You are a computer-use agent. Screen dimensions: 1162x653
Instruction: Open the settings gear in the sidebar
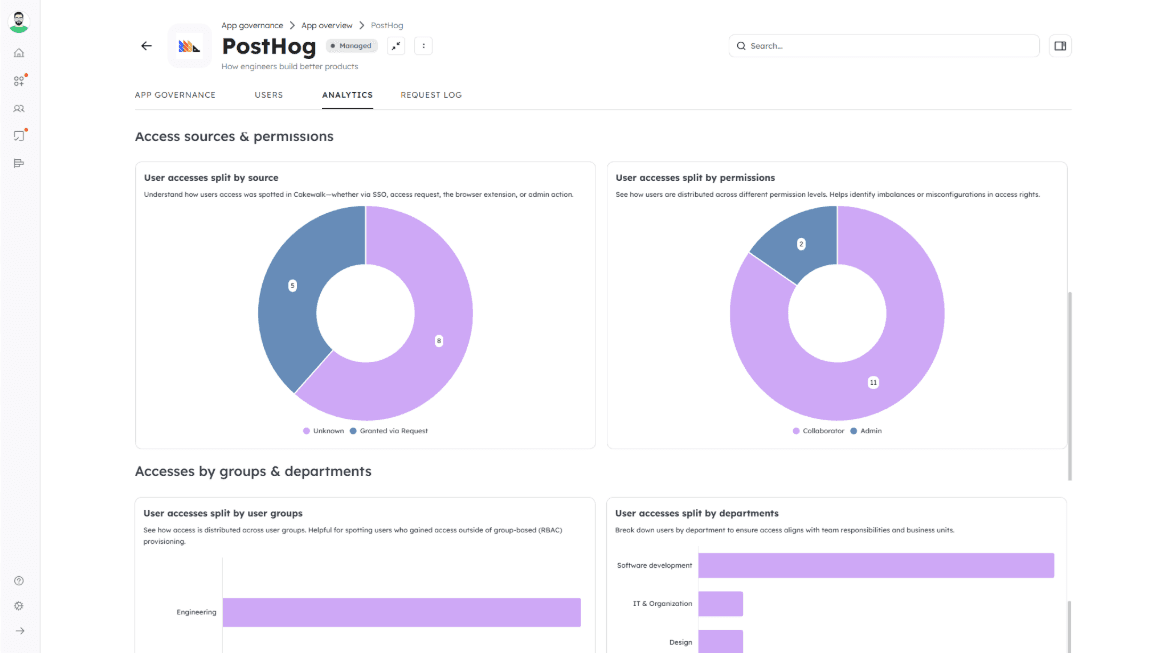[x=19, y=606]
